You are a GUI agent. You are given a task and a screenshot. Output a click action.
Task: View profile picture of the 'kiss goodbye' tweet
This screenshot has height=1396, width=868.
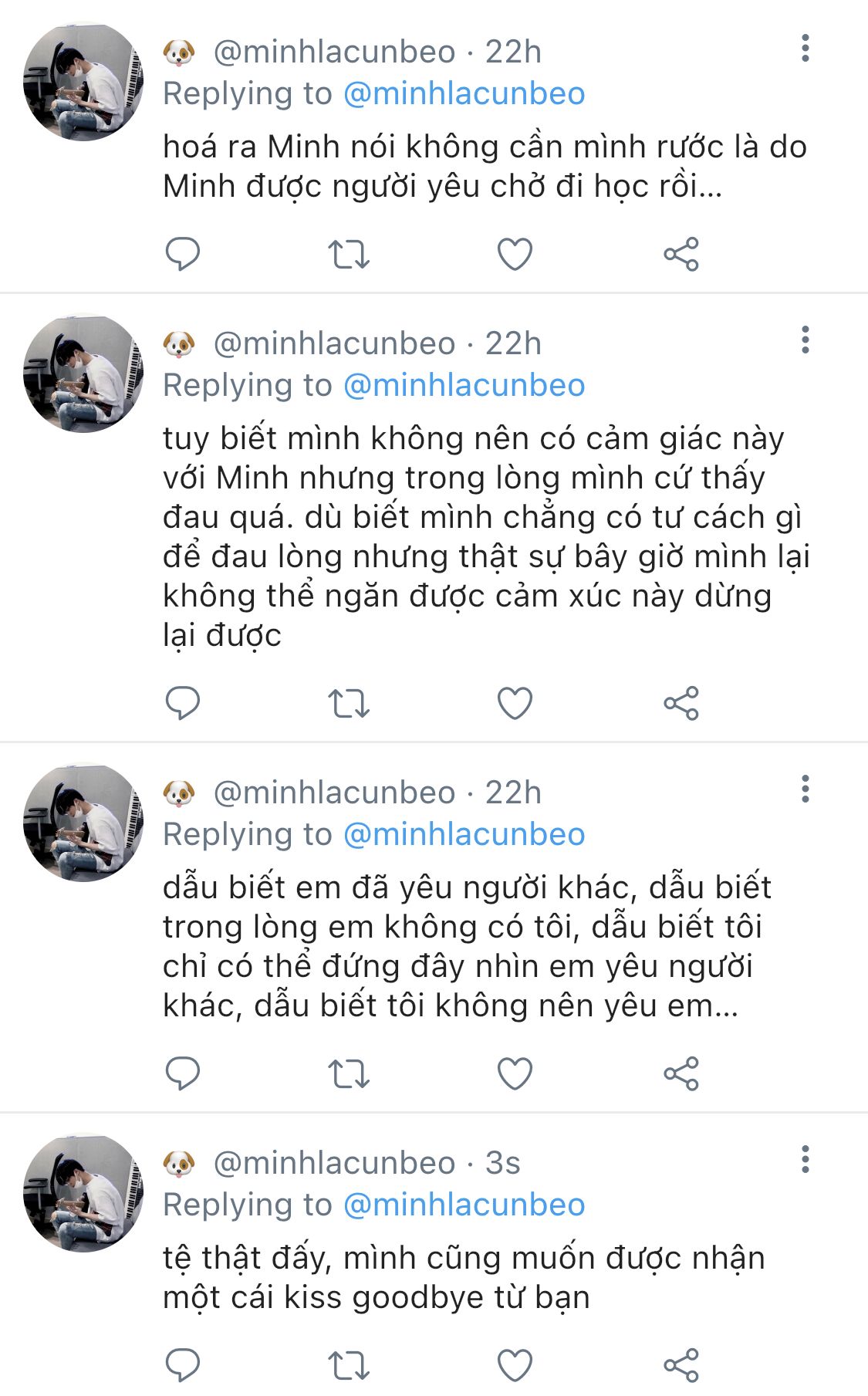[x=83, y=1192]
